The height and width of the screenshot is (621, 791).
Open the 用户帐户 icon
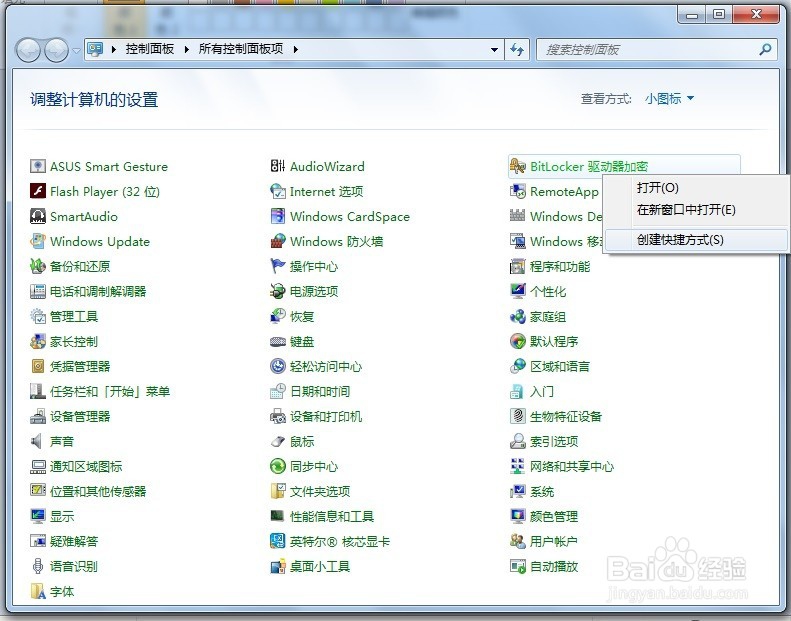click(518, 541)
